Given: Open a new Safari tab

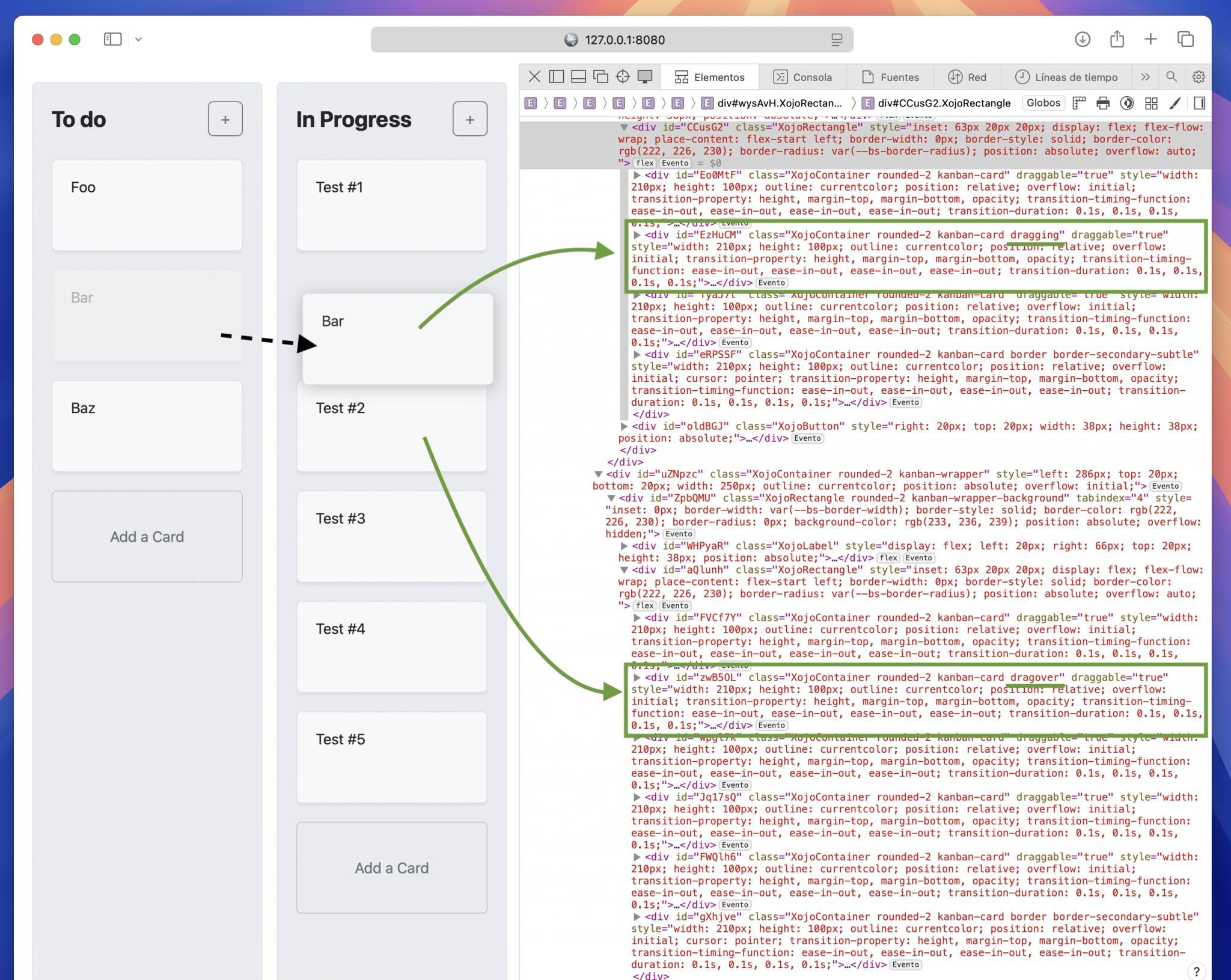Looking at the screenshot, I should tap(1150, 39).
